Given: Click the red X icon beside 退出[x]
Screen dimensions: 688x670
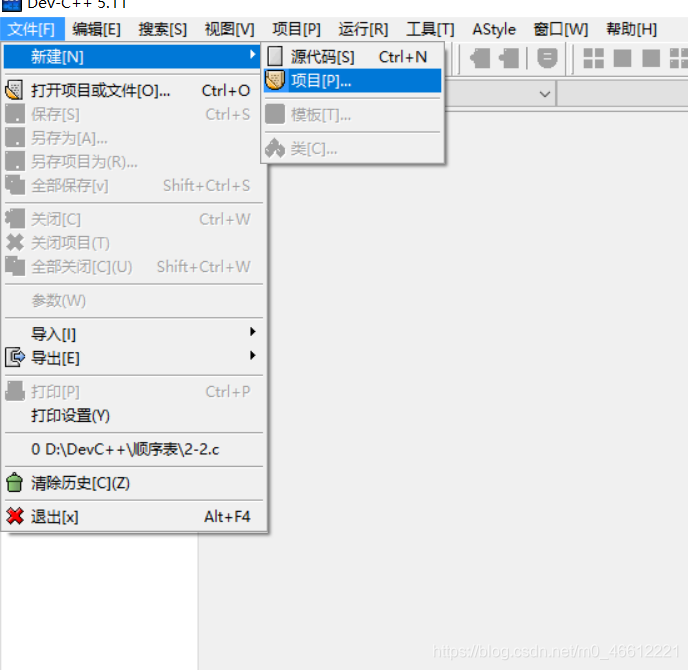Looking at the screenshot, I should 15,516.
